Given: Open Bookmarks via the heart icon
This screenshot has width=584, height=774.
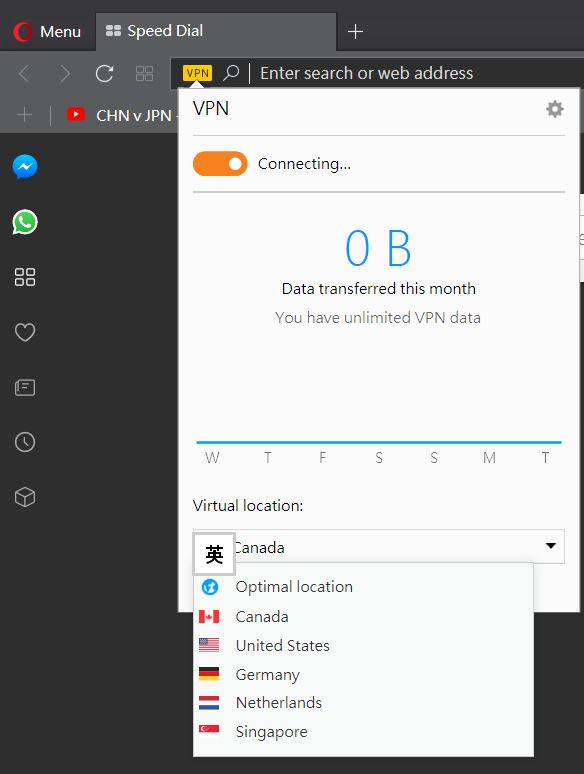Looking at the screenshot, I should point(25,332).
